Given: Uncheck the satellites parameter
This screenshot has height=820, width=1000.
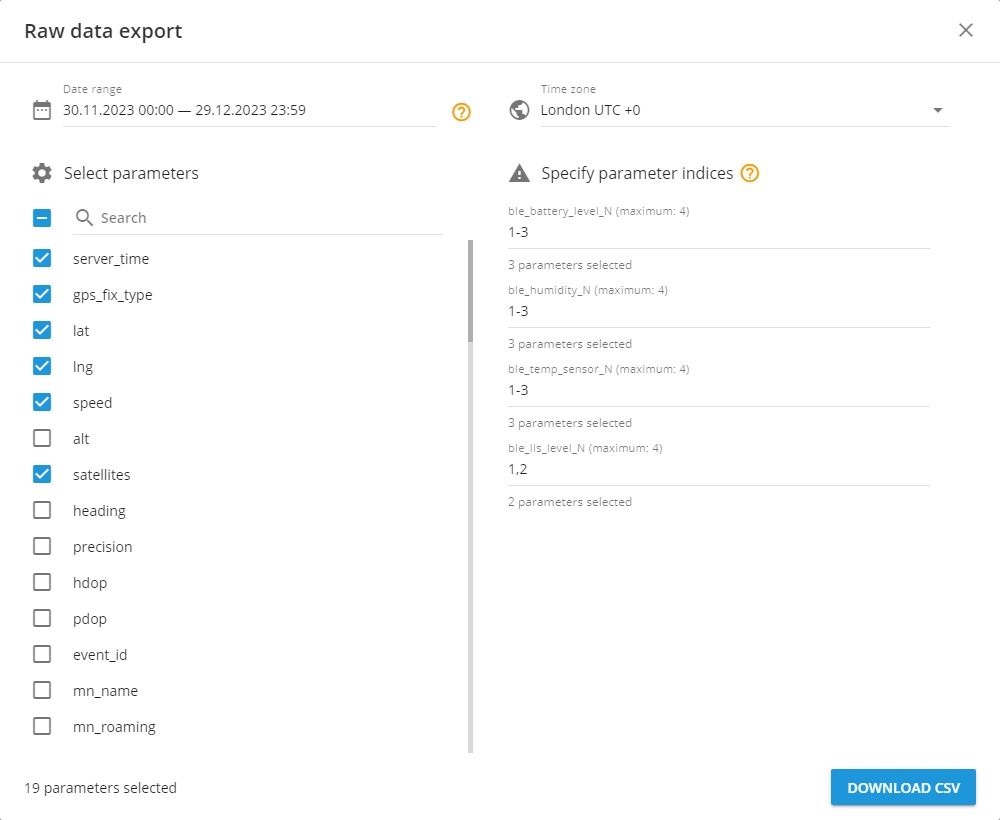Looking at the screenshot, I should coord(41,474).
